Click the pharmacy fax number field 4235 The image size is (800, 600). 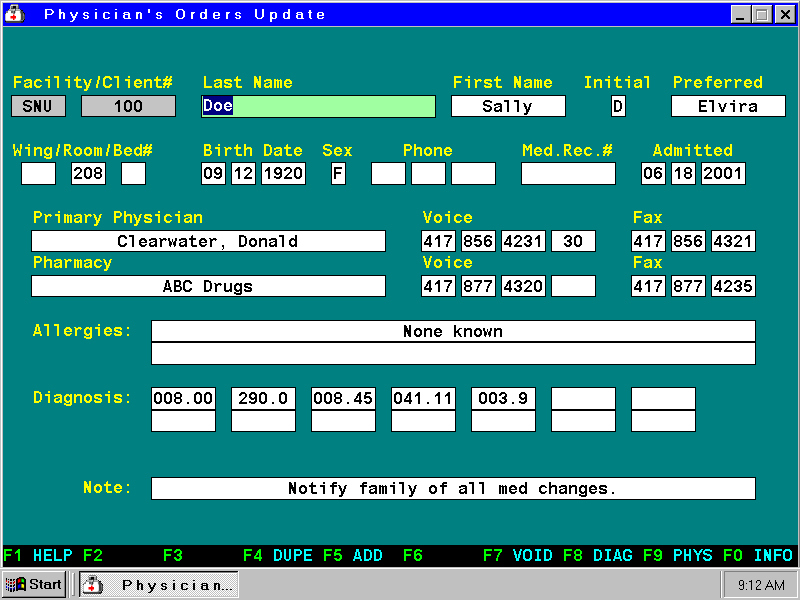[733, 286]
